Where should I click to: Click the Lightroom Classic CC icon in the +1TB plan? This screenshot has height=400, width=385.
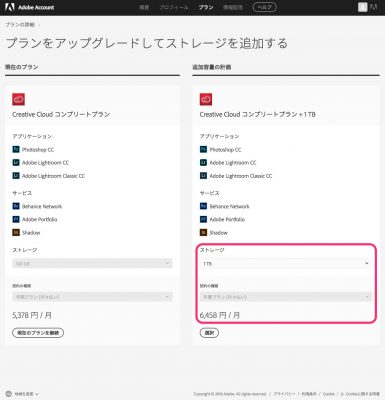(203, 175)
